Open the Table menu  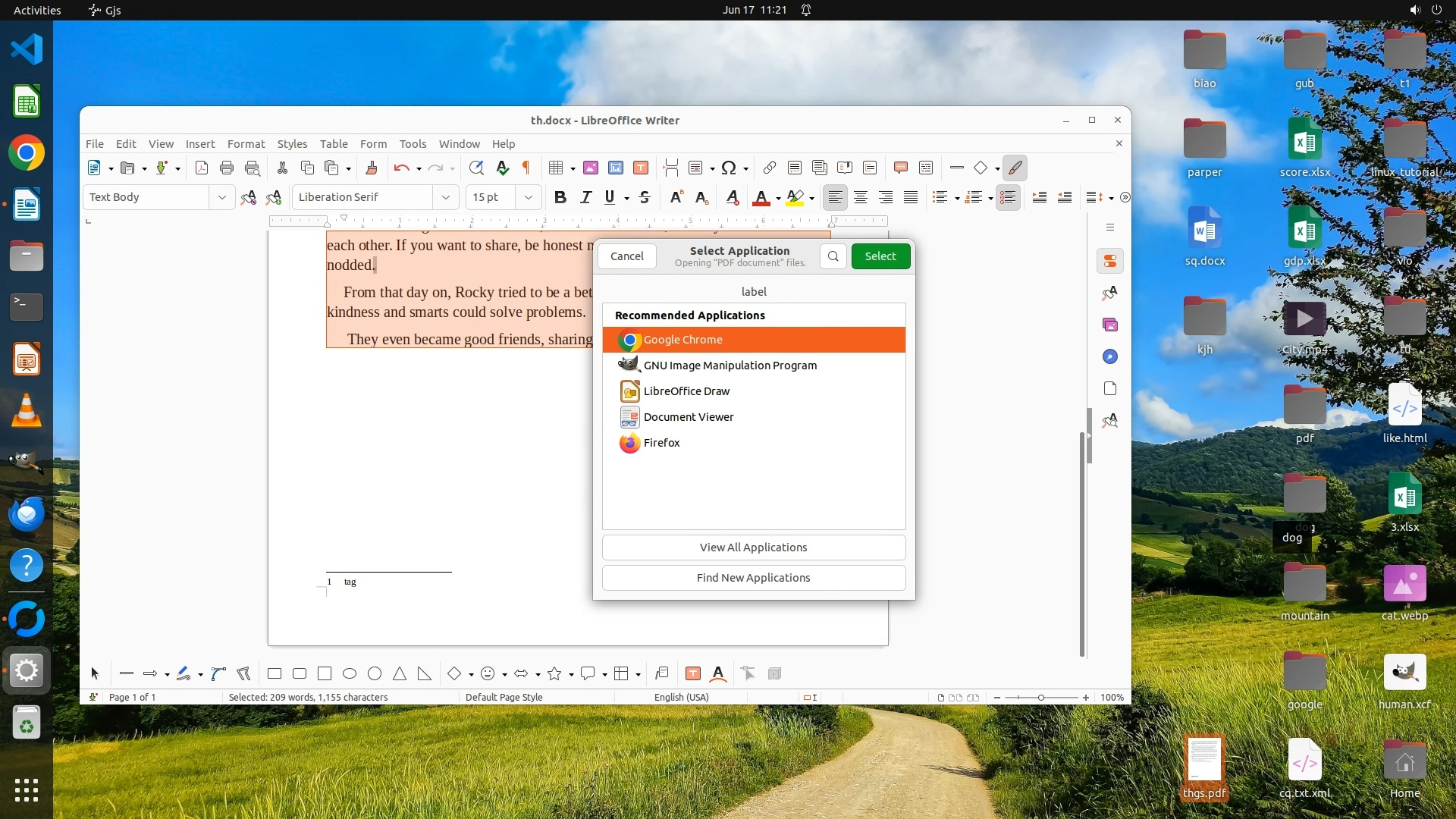334,144
